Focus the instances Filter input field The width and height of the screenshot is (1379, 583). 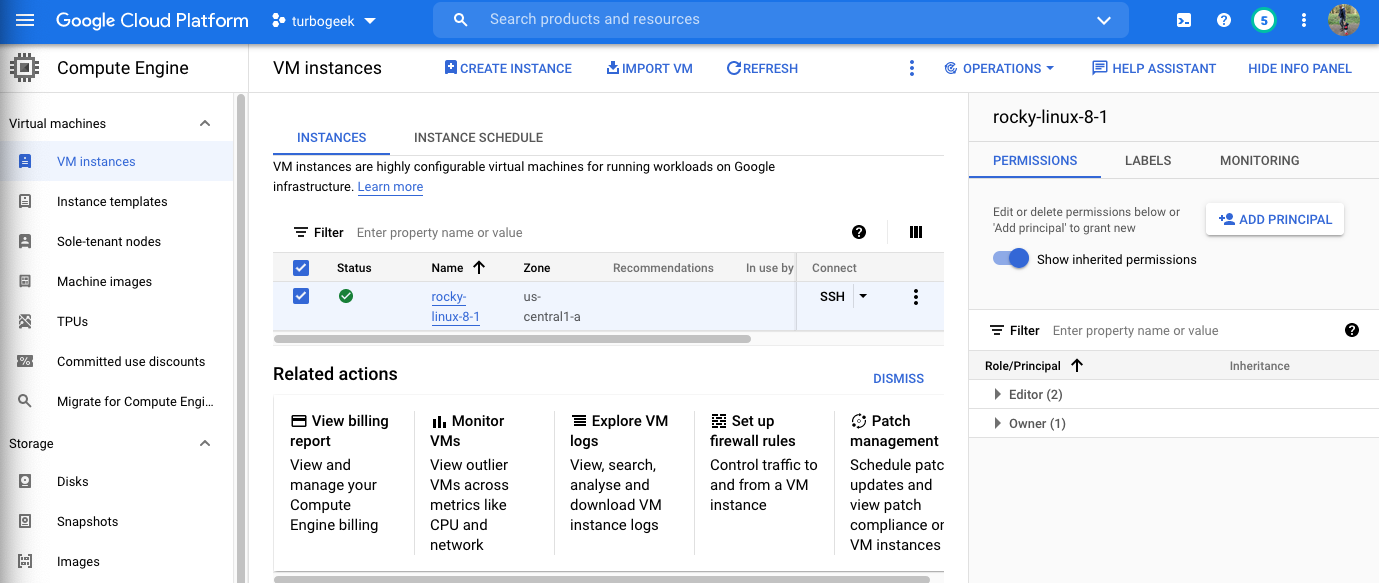pyautogui.click(x=595, y=232)
